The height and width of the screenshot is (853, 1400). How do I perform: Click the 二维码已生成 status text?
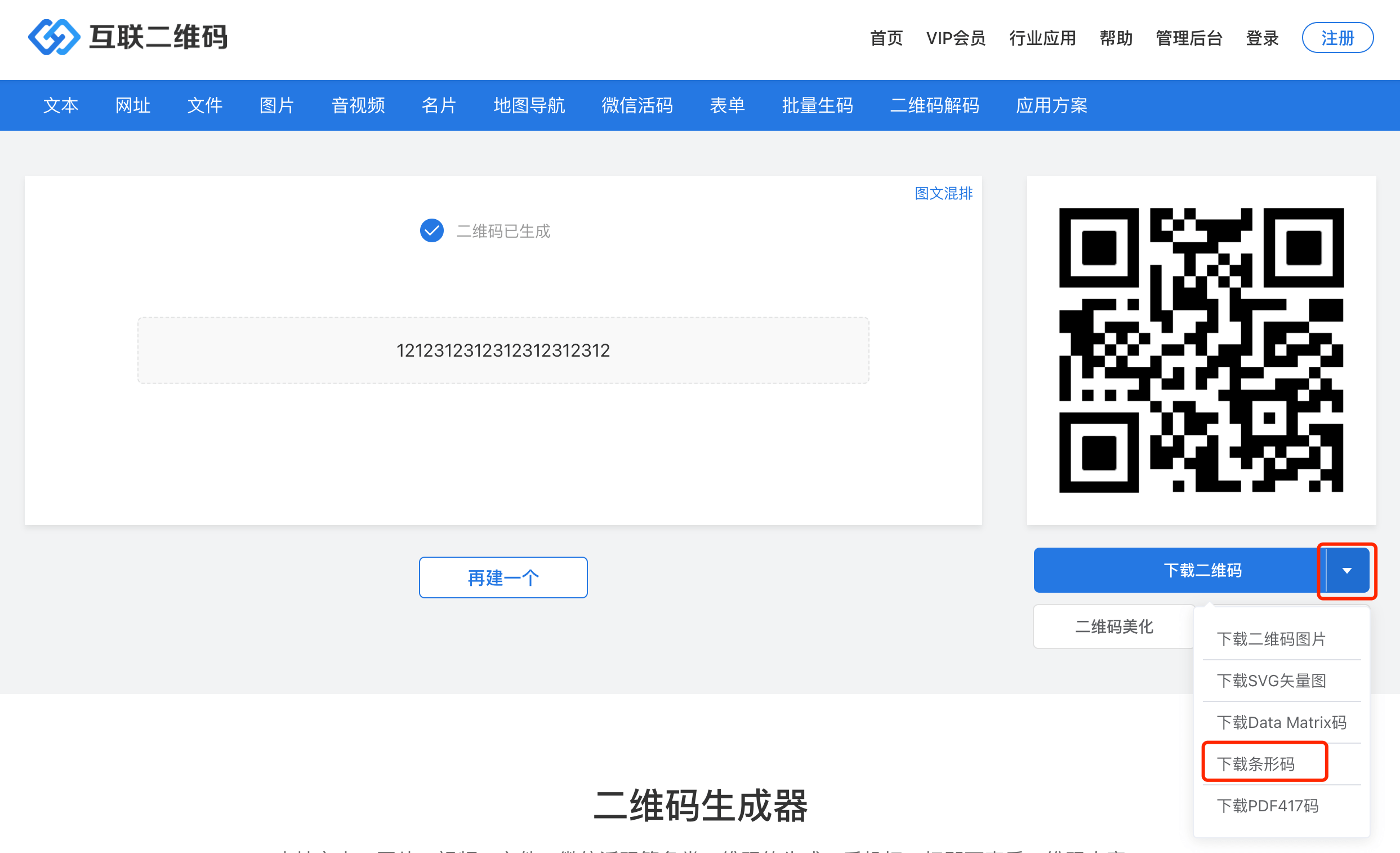503,232
